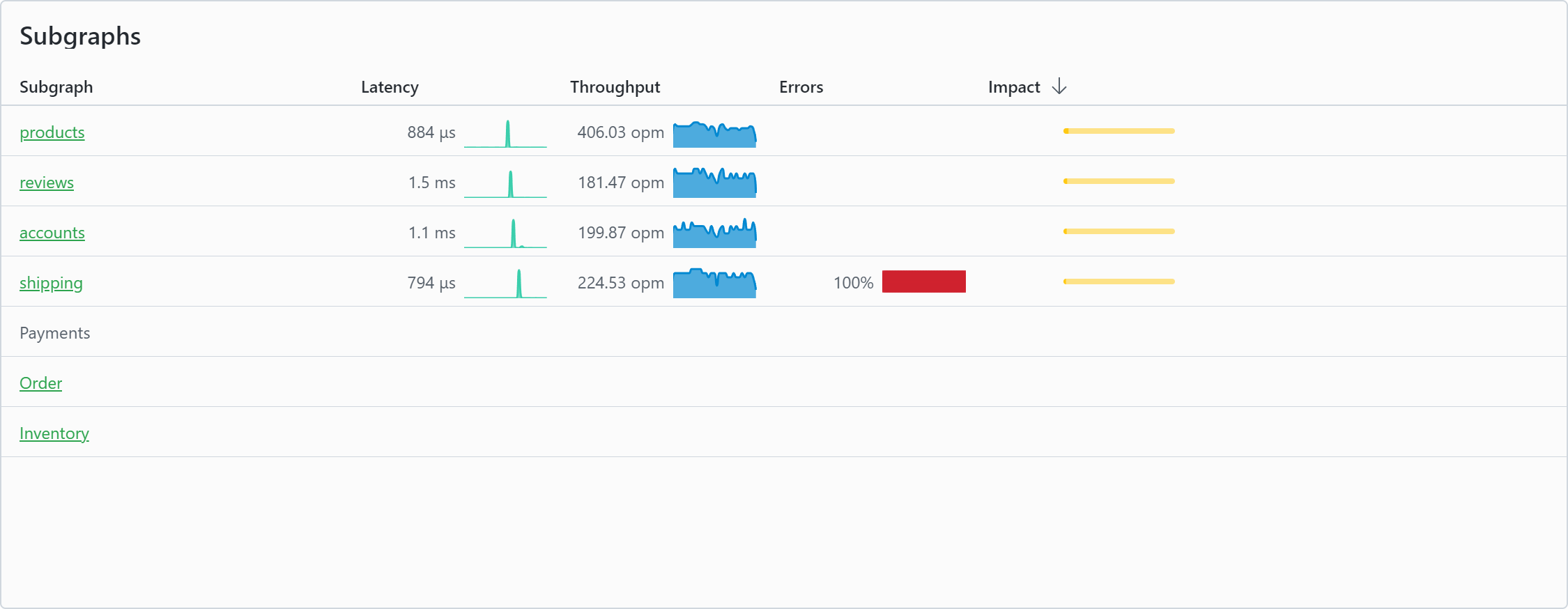
Task: Open the accounts subgraph link
Action: pyautogui.click(x=52, y=233)
